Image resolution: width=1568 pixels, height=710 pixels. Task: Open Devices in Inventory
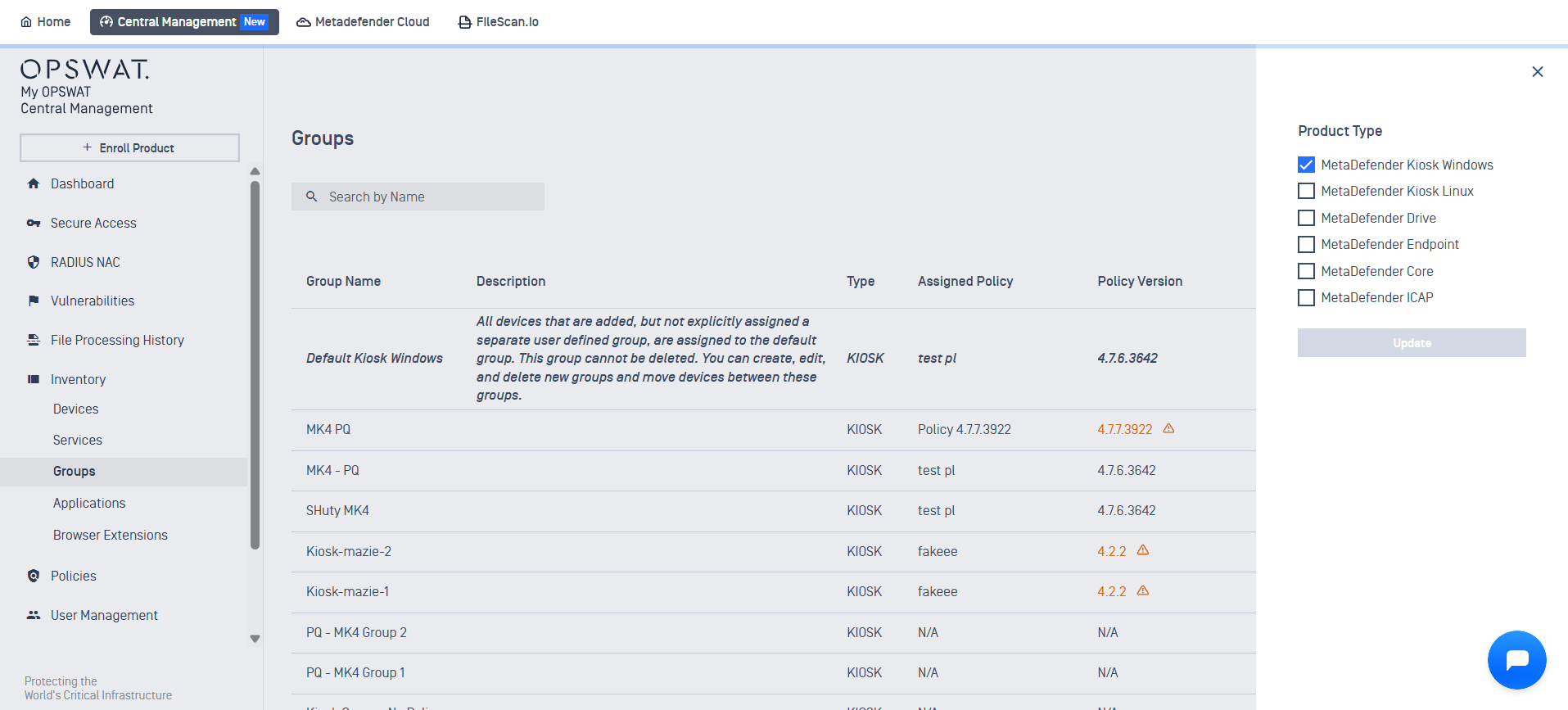tap(75, 409)
